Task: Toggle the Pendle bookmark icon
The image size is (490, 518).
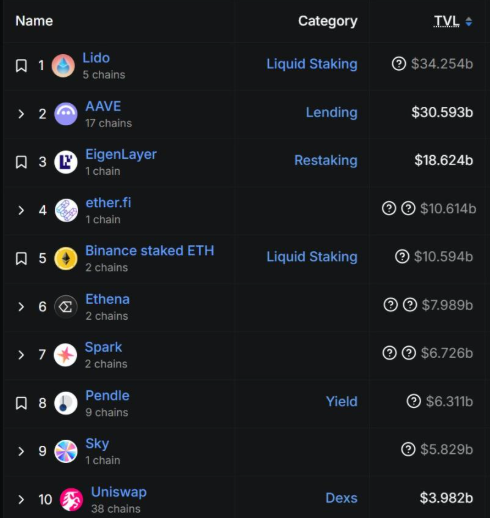Action: point(21,403)
